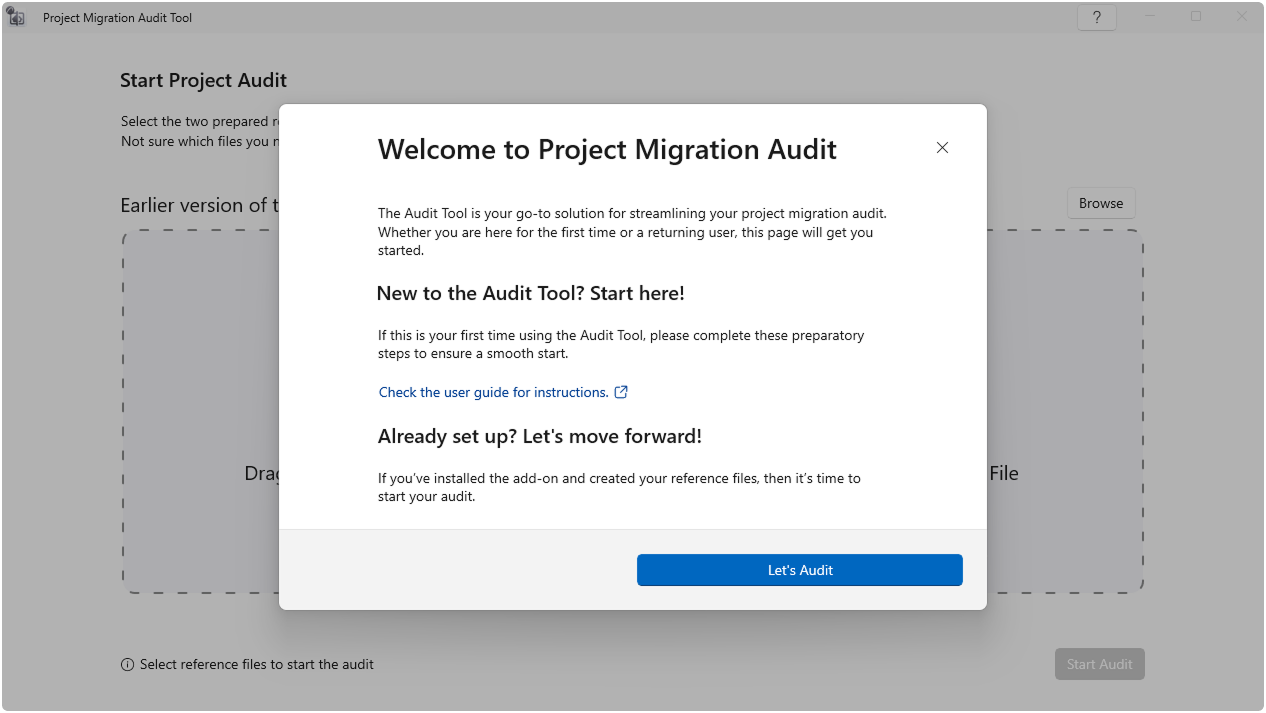This screenshot has width=1266, height=713.
Task: Click the "Already set up?" heading
Action: (x=539, y=436)
